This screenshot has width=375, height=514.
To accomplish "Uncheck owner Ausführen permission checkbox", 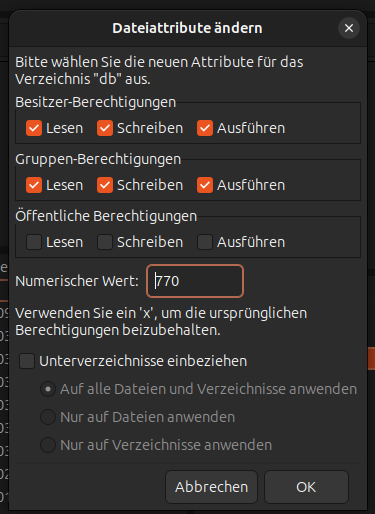I will (205, 128).
